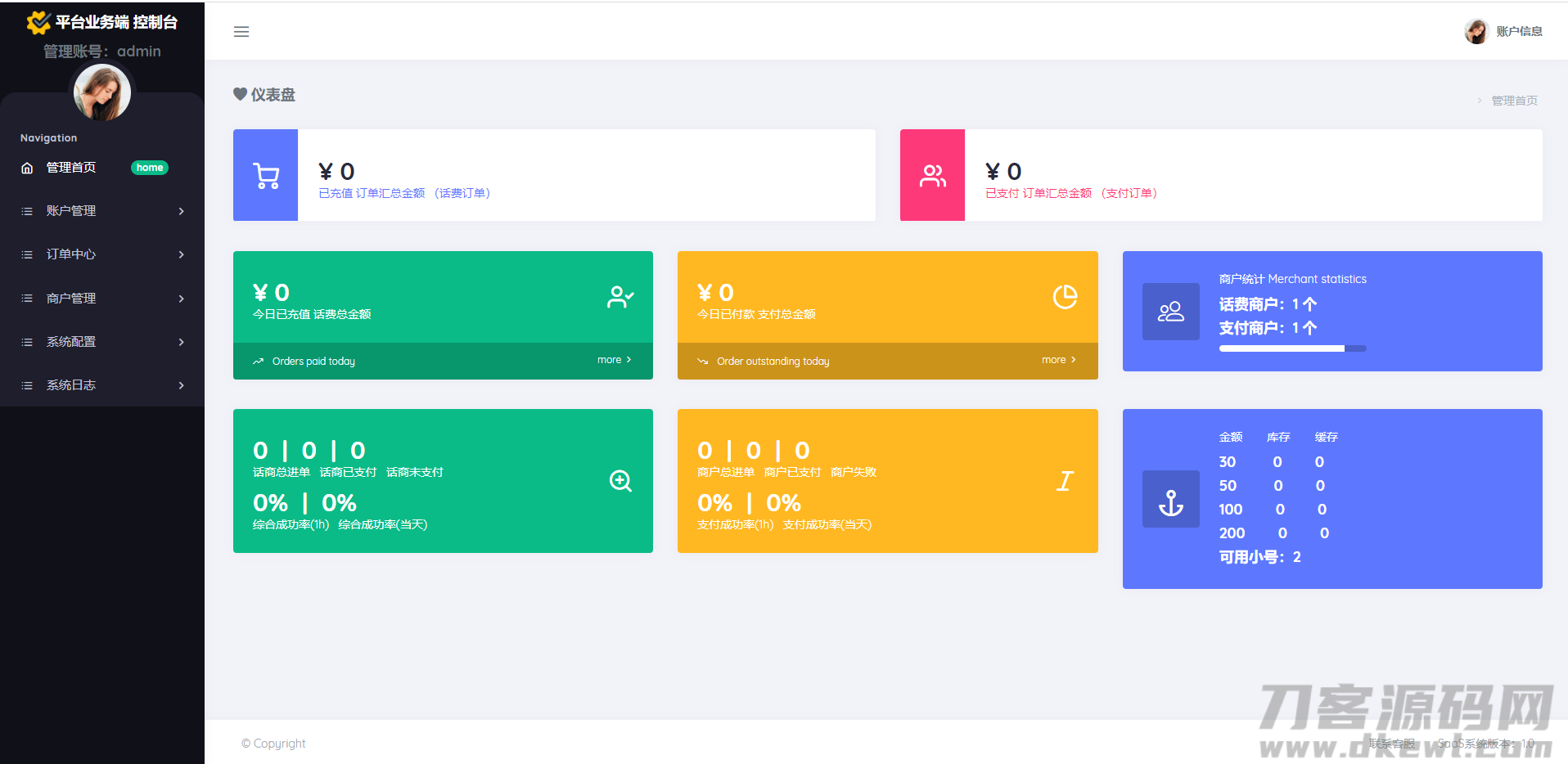Viewport: 1568px width, 764px height.
Task: Click more under Order outstanding today
Action: coord(1058,360)
